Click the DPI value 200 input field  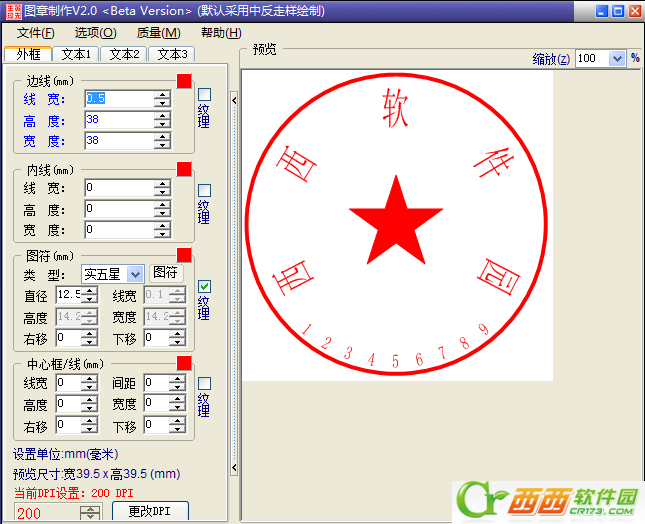(48, 512)
